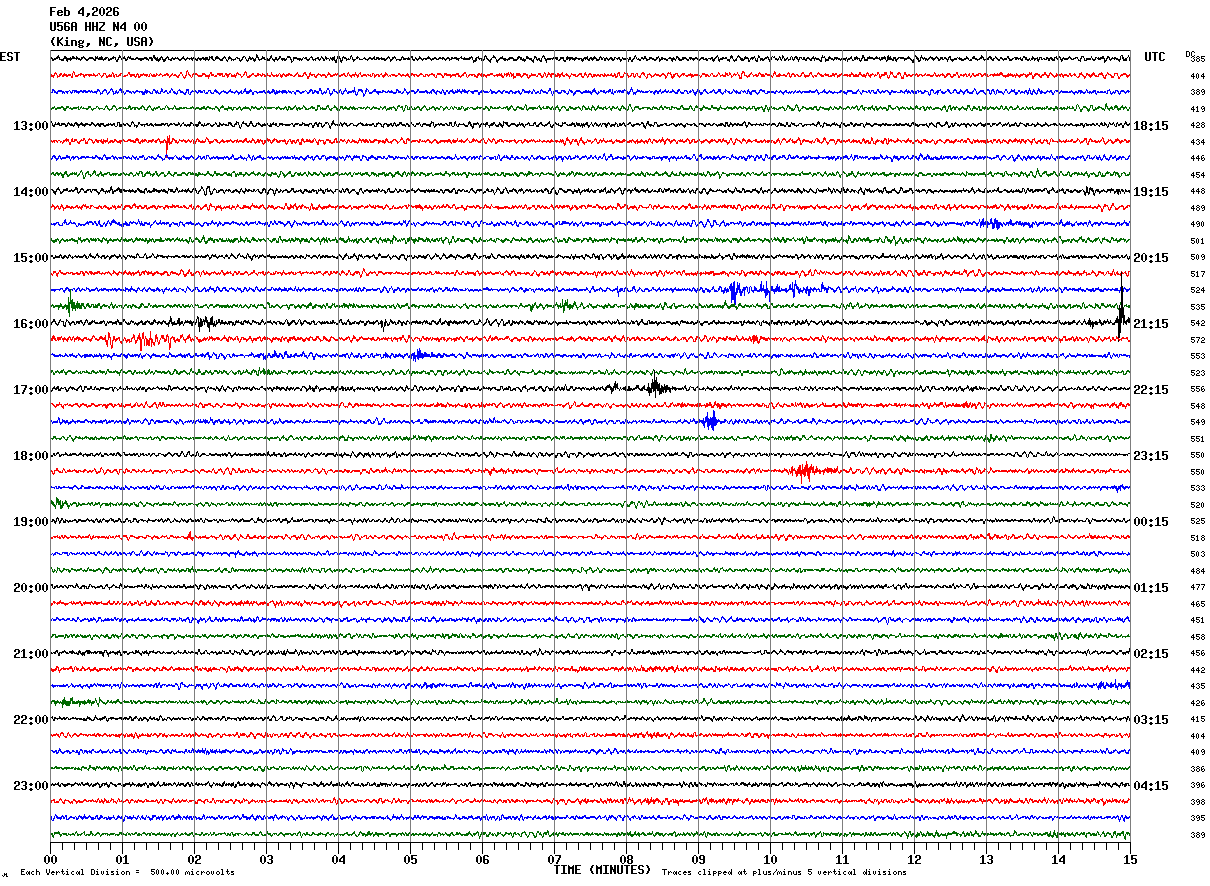Click the large black spike ending the 16:00 trace
The height and width of the screenshot is (886, 1210).
(x=1122, y=312)
